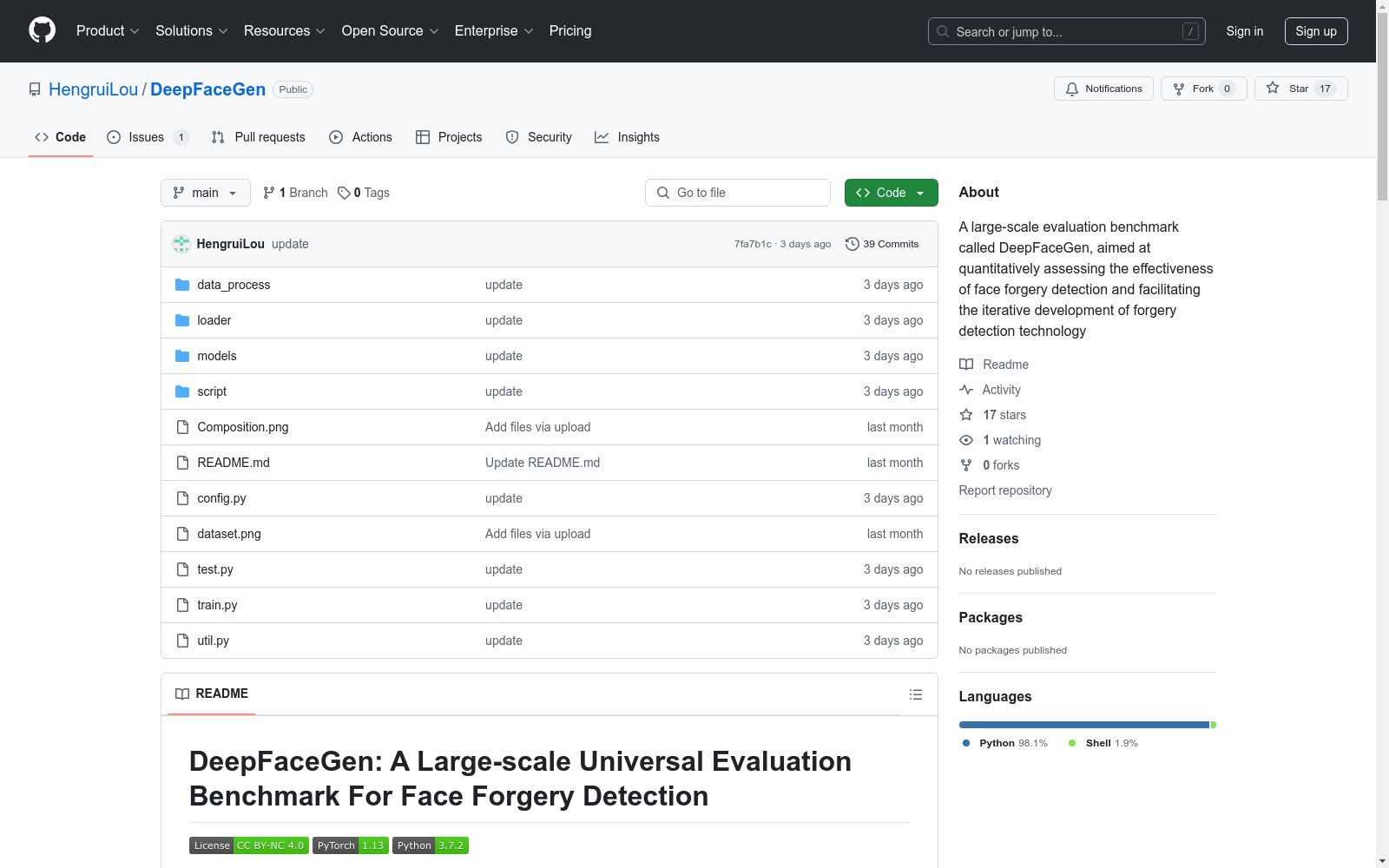This screenshot has height=868, width=1389.
Task: Click the script folder icon
Action: coord(182,391)
